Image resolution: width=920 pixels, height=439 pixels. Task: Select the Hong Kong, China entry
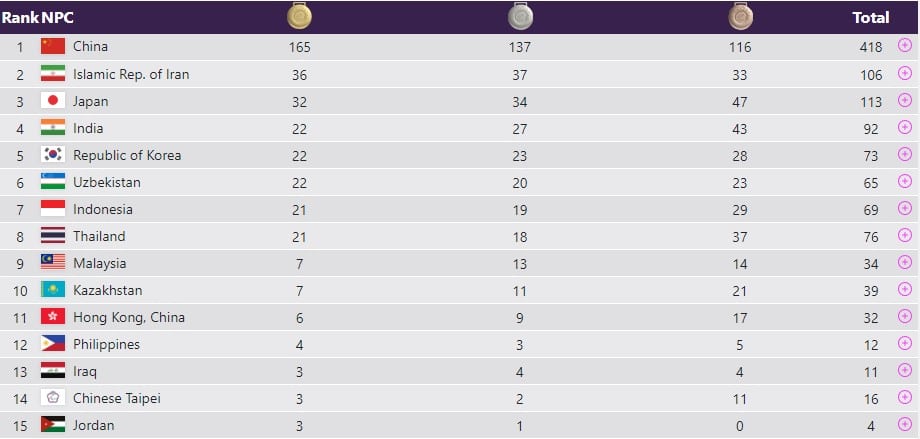[129, 317]
